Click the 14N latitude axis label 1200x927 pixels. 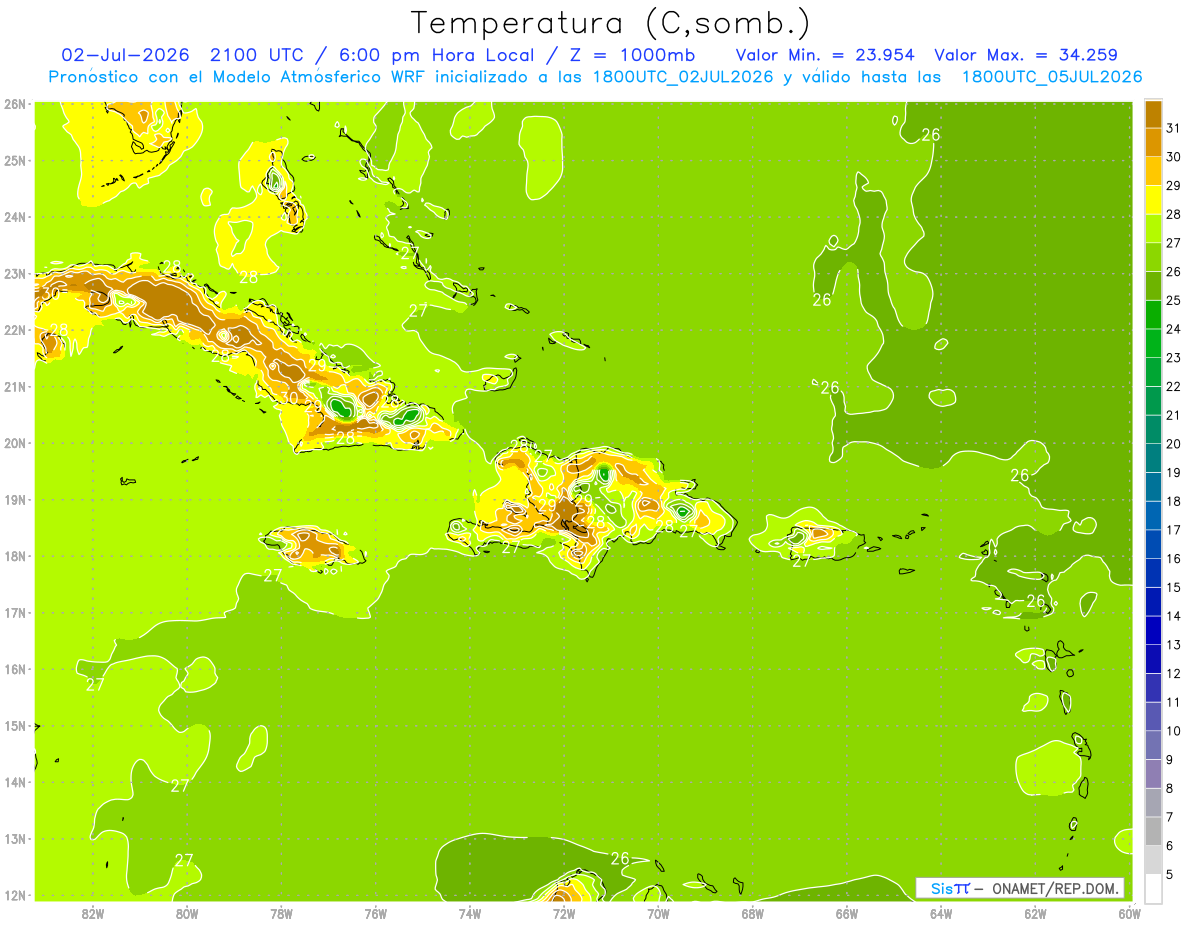click(14, 782)
